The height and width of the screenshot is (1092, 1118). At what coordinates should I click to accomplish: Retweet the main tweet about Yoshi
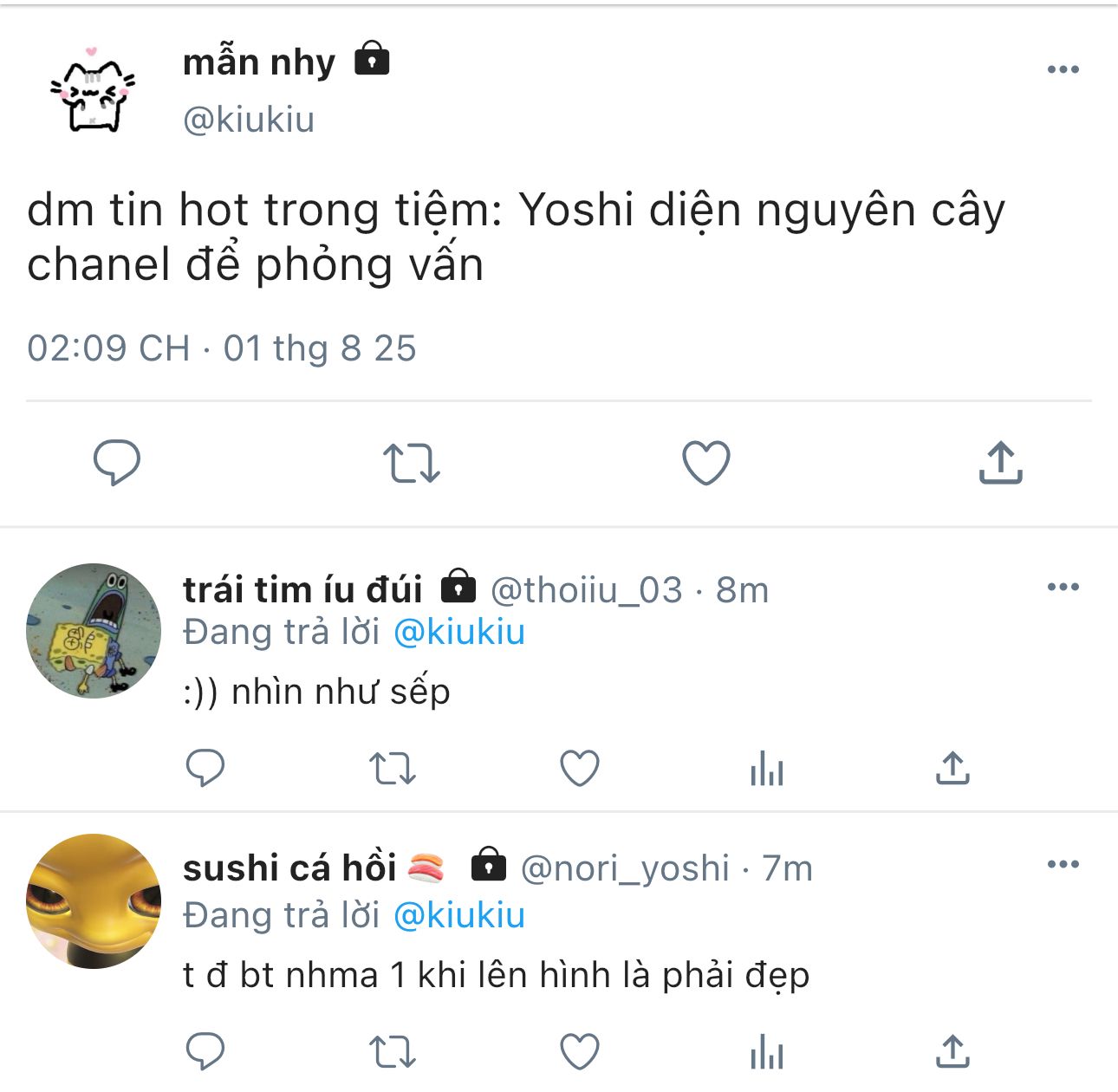412,463
